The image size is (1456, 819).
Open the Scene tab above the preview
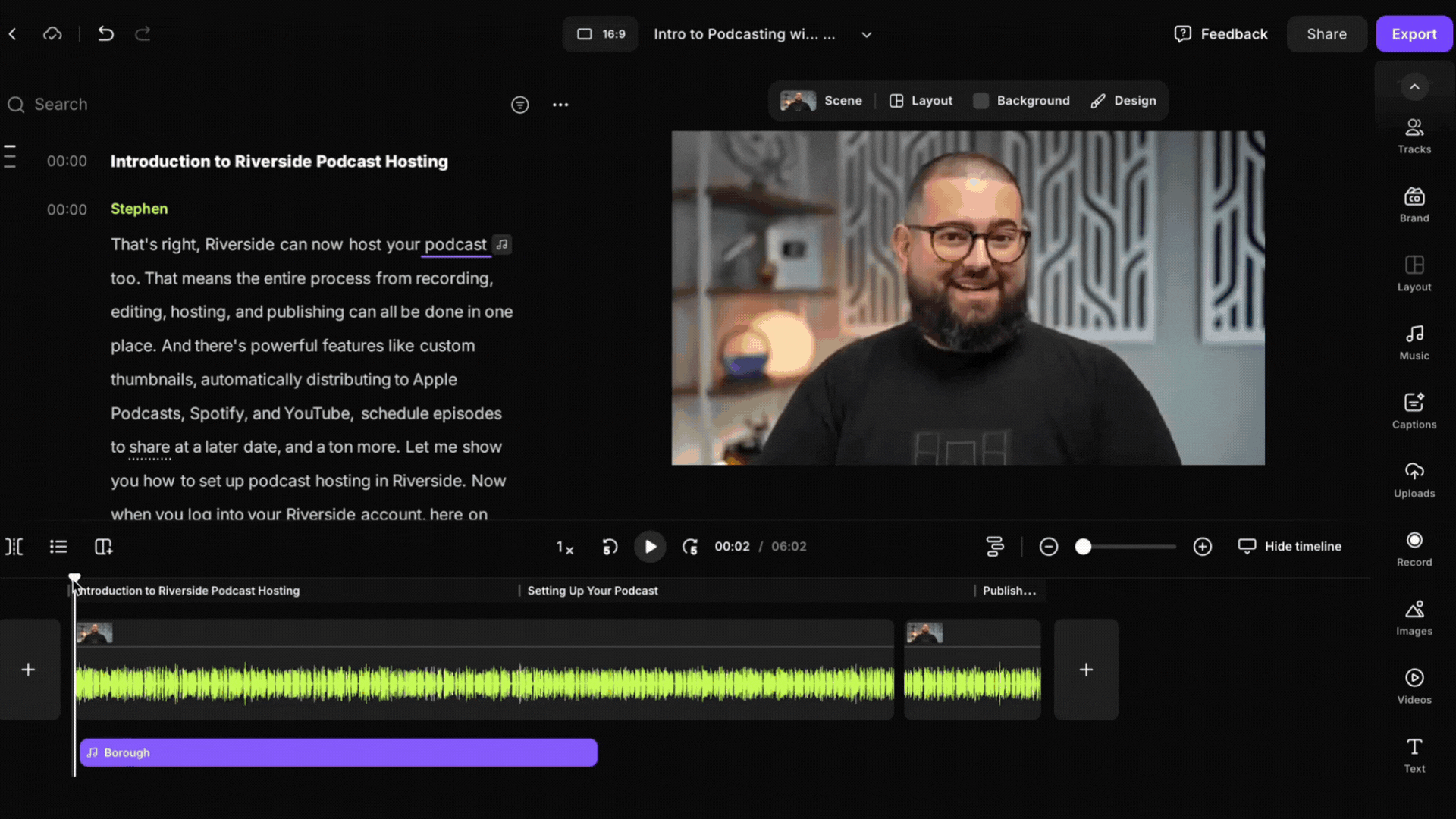point(821,101)
